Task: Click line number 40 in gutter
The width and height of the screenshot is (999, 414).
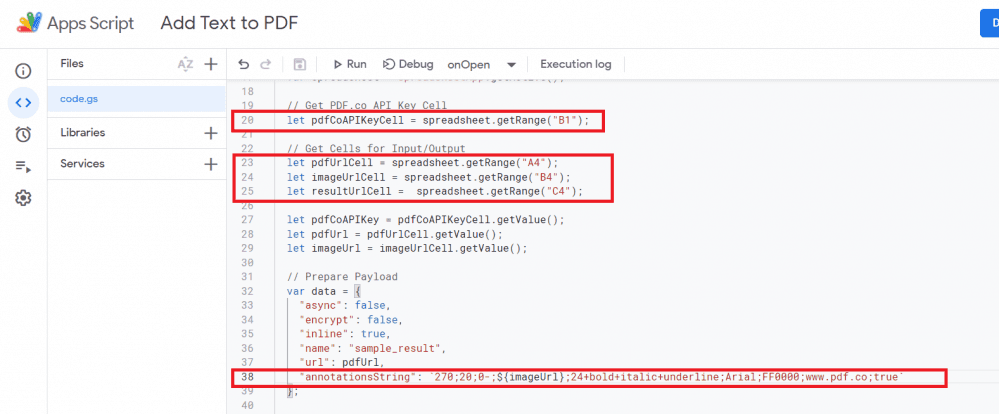Action: 248,405
